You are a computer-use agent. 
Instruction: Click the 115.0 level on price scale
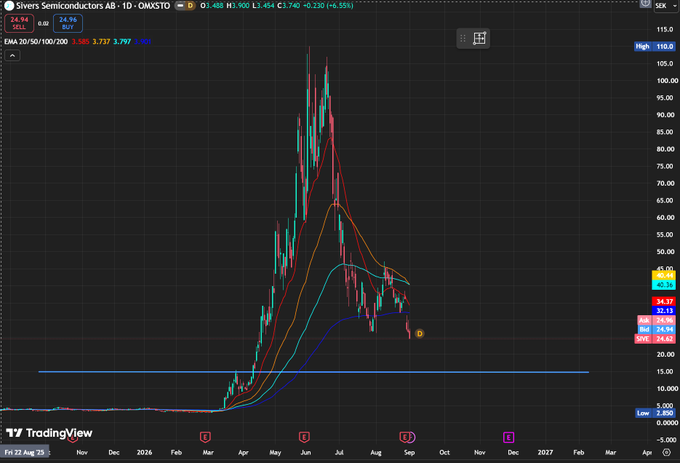click(x=665, y=29)
